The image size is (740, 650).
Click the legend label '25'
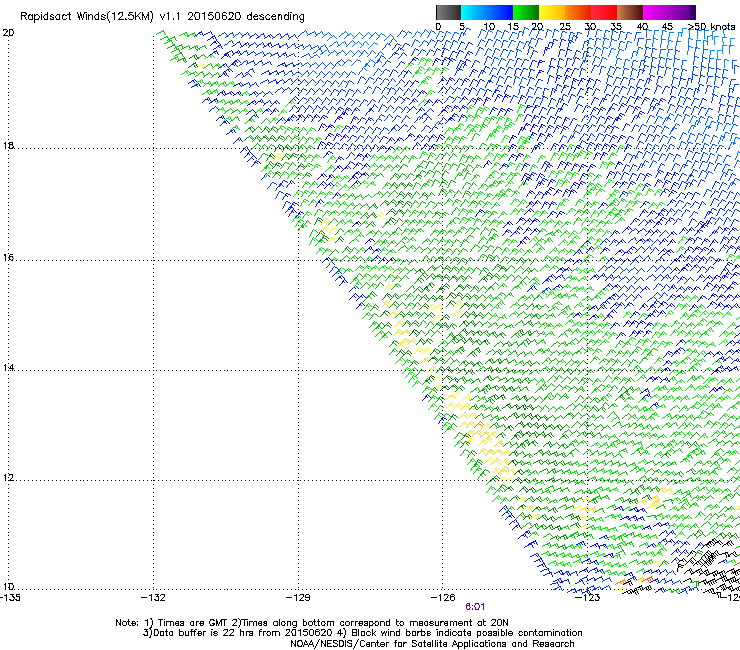[x=565, y=27]
